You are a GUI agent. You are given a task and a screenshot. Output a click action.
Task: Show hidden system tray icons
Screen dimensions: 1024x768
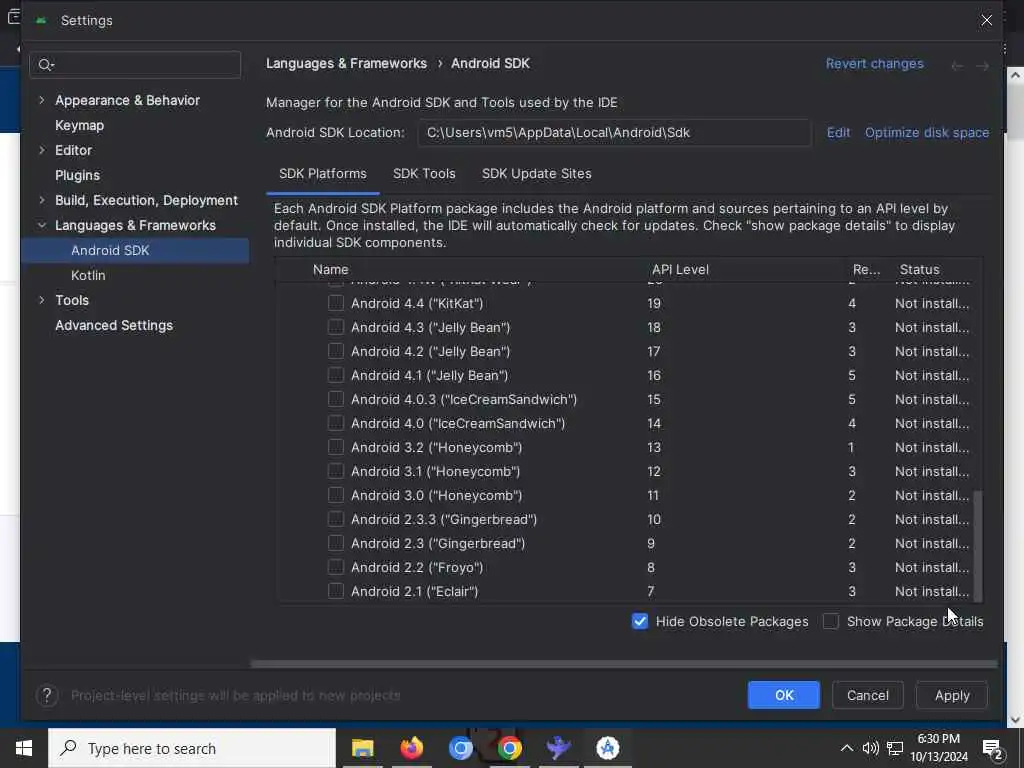click(846, 748)
